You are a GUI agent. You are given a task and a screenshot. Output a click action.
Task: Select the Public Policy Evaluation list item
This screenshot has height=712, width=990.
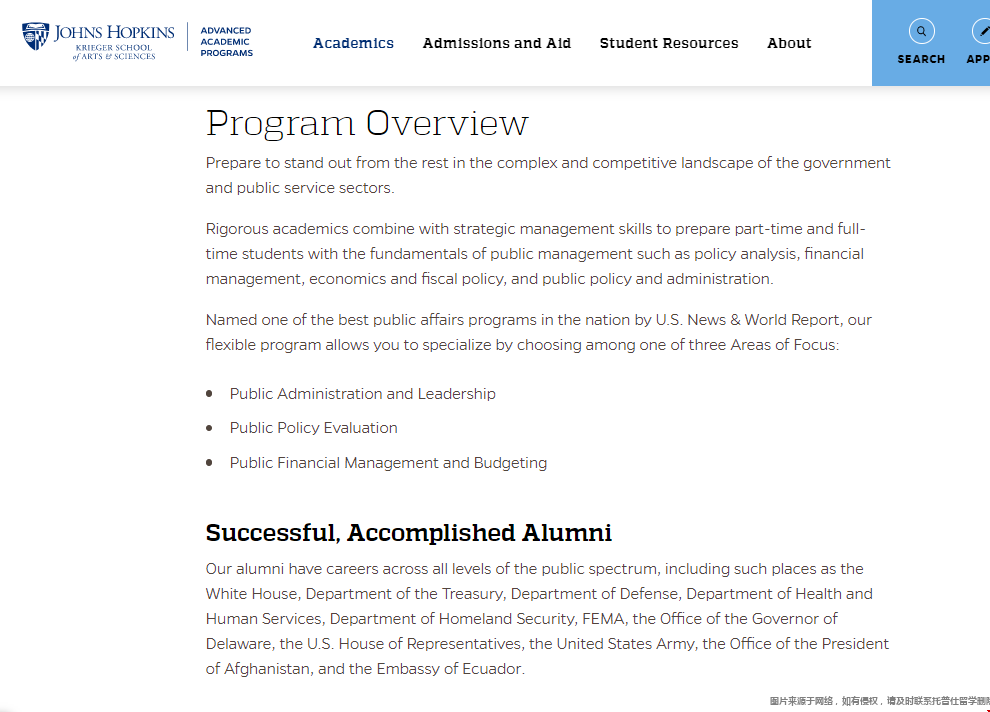pyautogui.click(x=313, y=428)
